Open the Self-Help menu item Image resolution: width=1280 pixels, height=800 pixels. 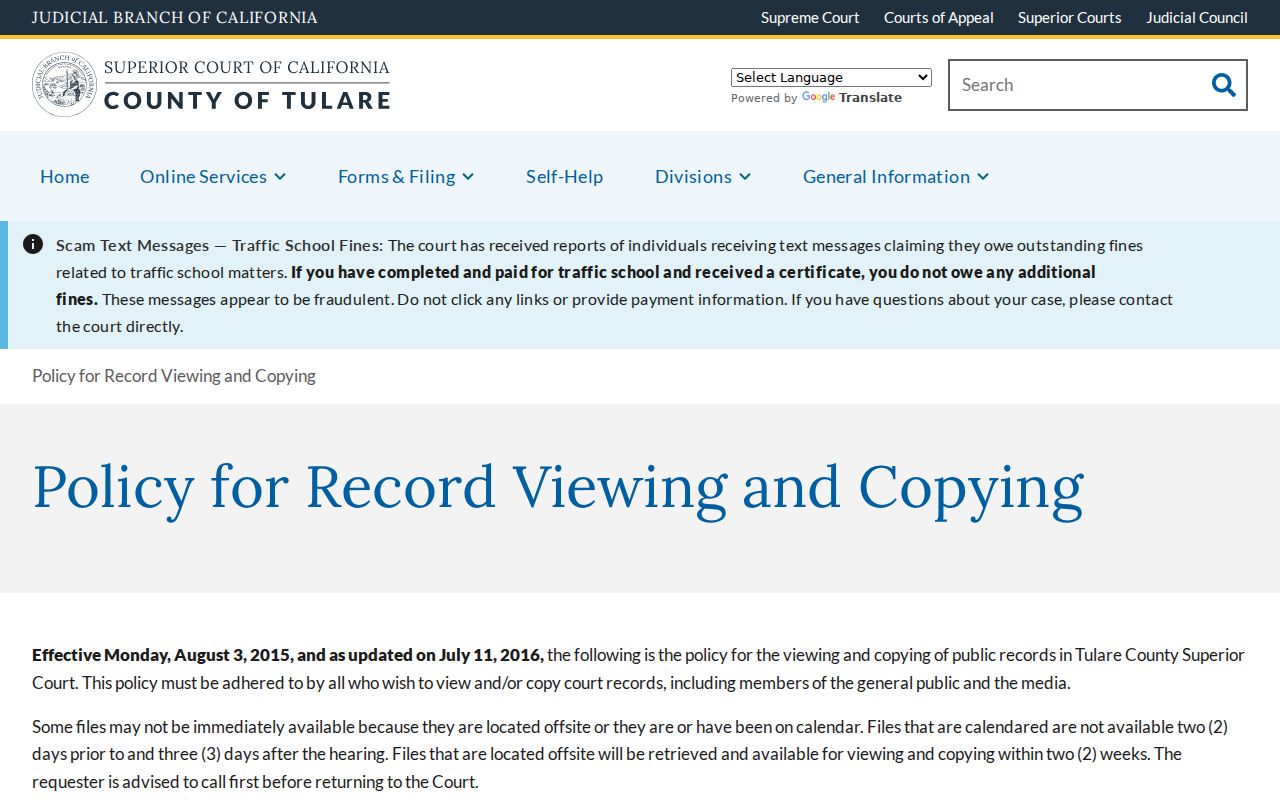564,176
